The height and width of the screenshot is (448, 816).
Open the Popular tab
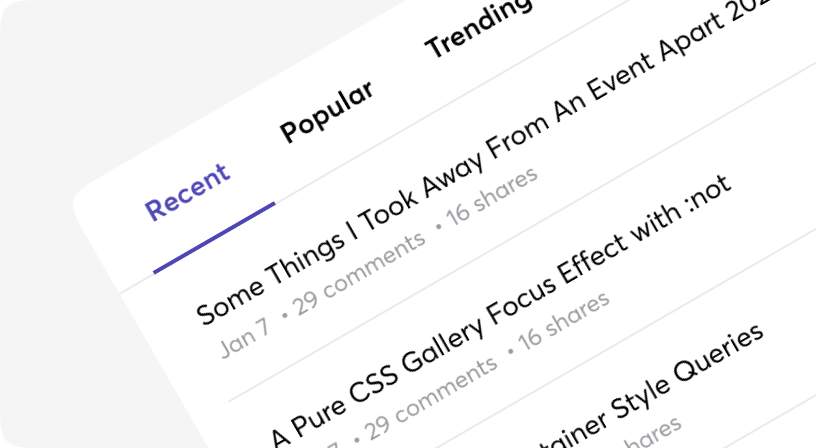(327, 111)
